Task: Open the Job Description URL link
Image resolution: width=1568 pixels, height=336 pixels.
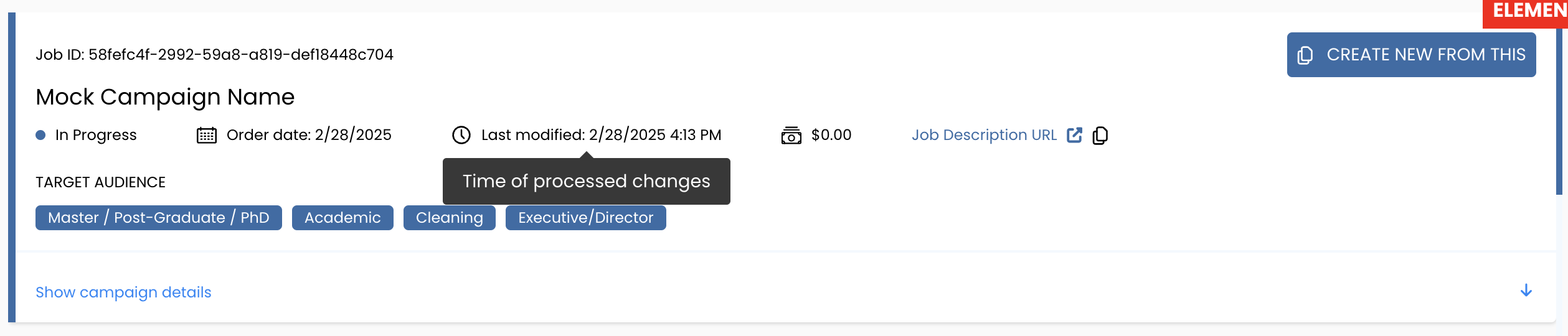Action: [984, 135]
